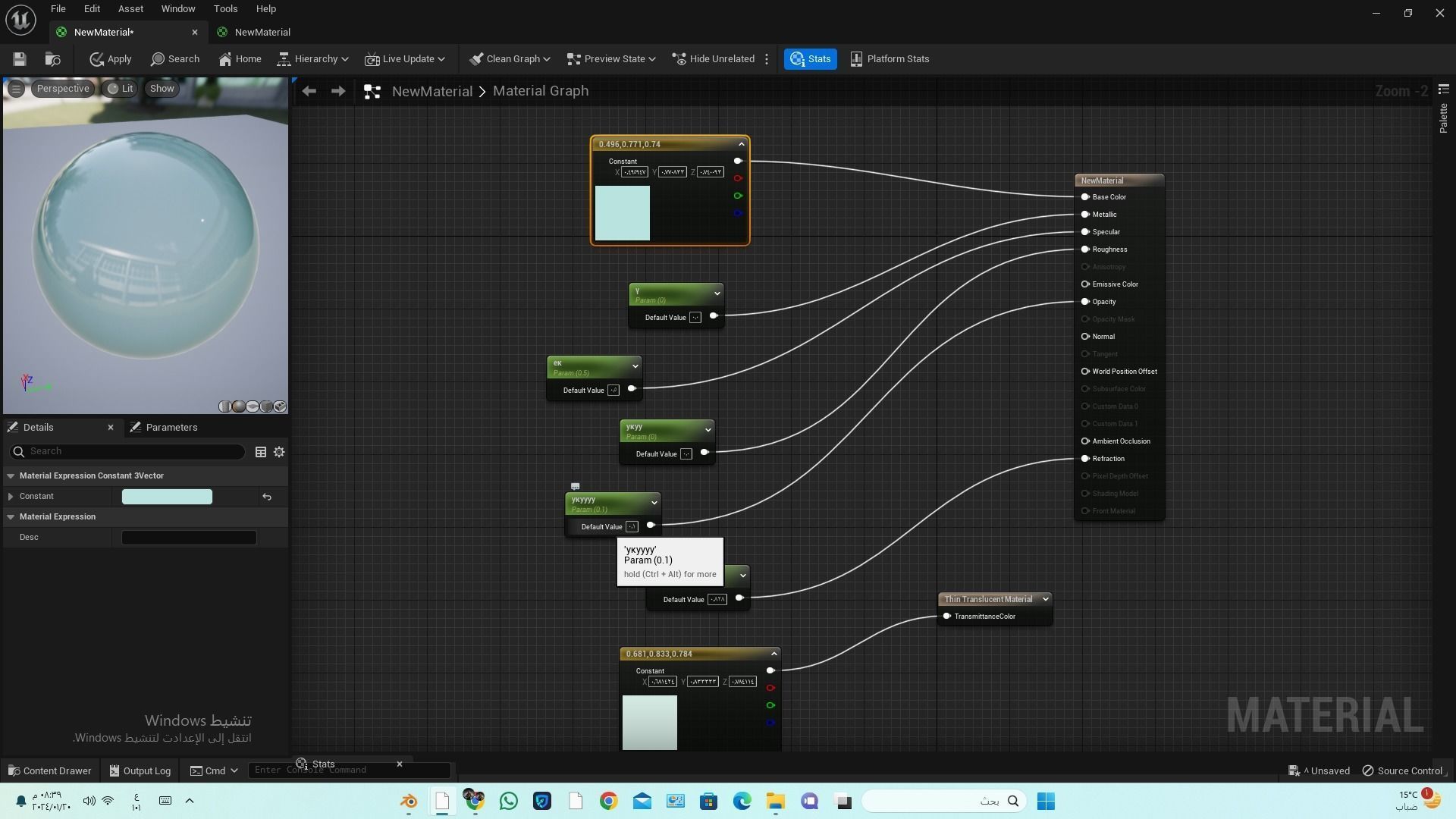Open the Content Drawer
Image resolution: width=1456 pixels, height=819 pixels.
click(49, 770)
